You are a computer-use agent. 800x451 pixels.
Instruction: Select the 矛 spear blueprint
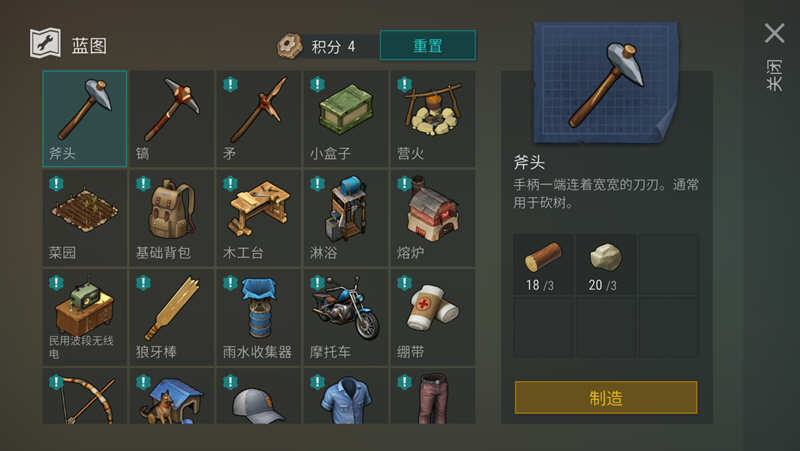point(259,119)
